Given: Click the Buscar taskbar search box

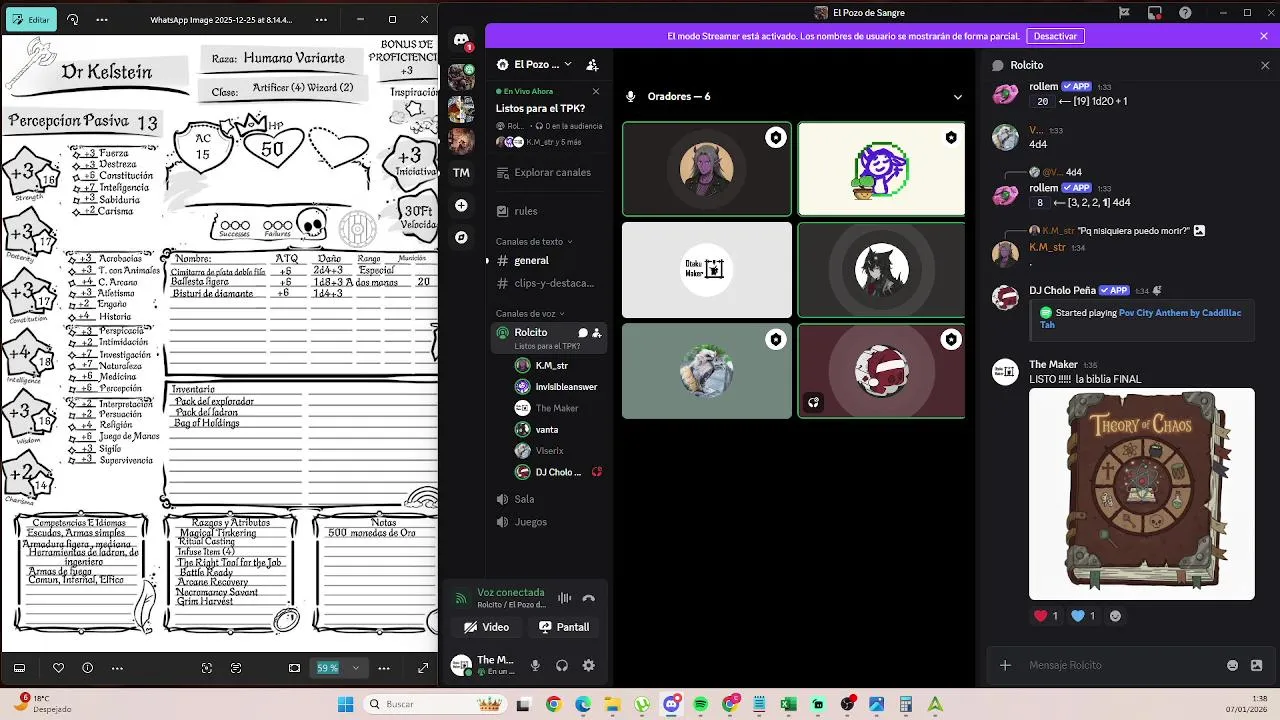Looking at the screenshot, I should (x=433, y=704).
